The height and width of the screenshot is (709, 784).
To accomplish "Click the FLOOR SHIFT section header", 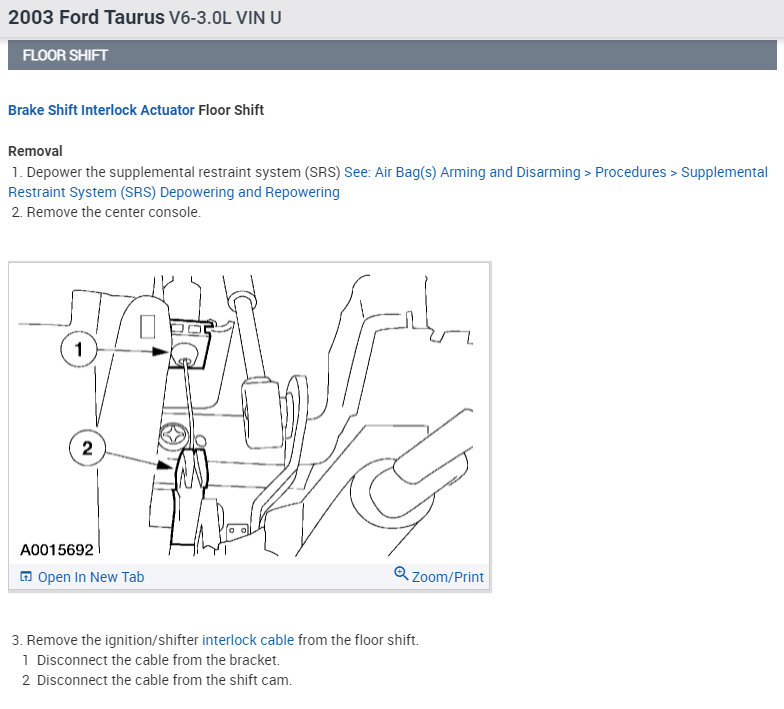I will point(392,55).
